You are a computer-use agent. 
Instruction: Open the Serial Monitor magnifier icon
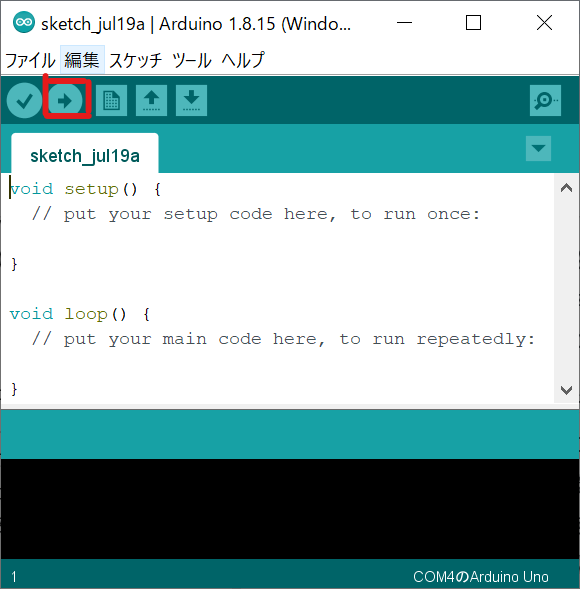pyautogui.click(x=545, y=100)
